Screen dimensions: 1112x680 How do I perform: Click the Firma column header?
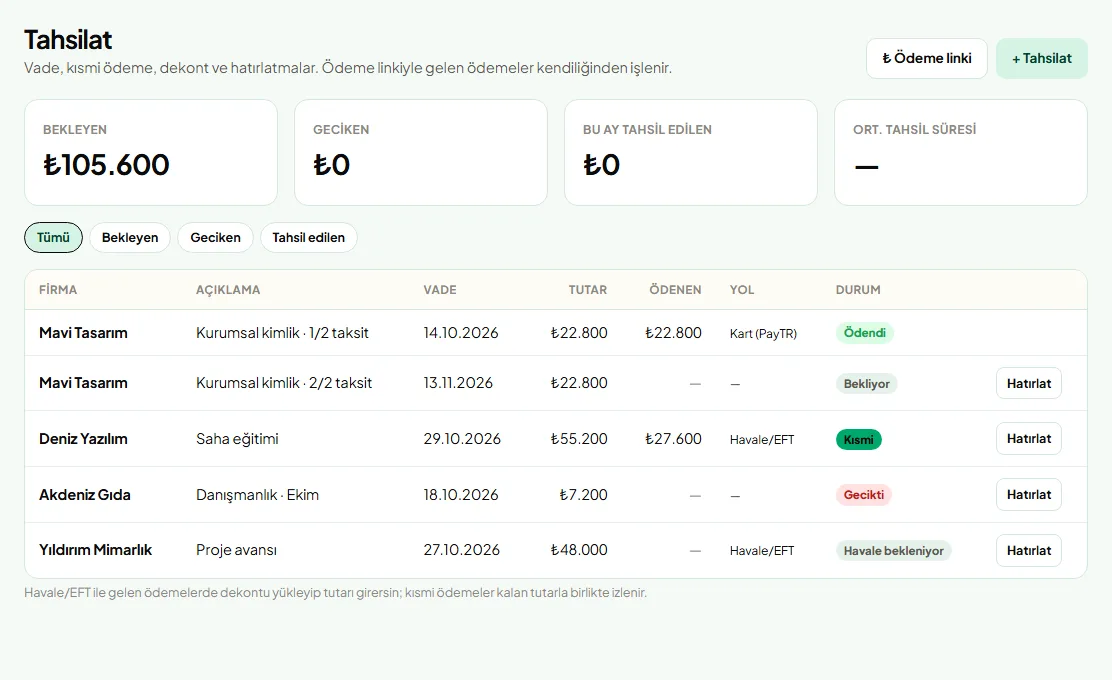pyautogui.click(x=58, y=289)
